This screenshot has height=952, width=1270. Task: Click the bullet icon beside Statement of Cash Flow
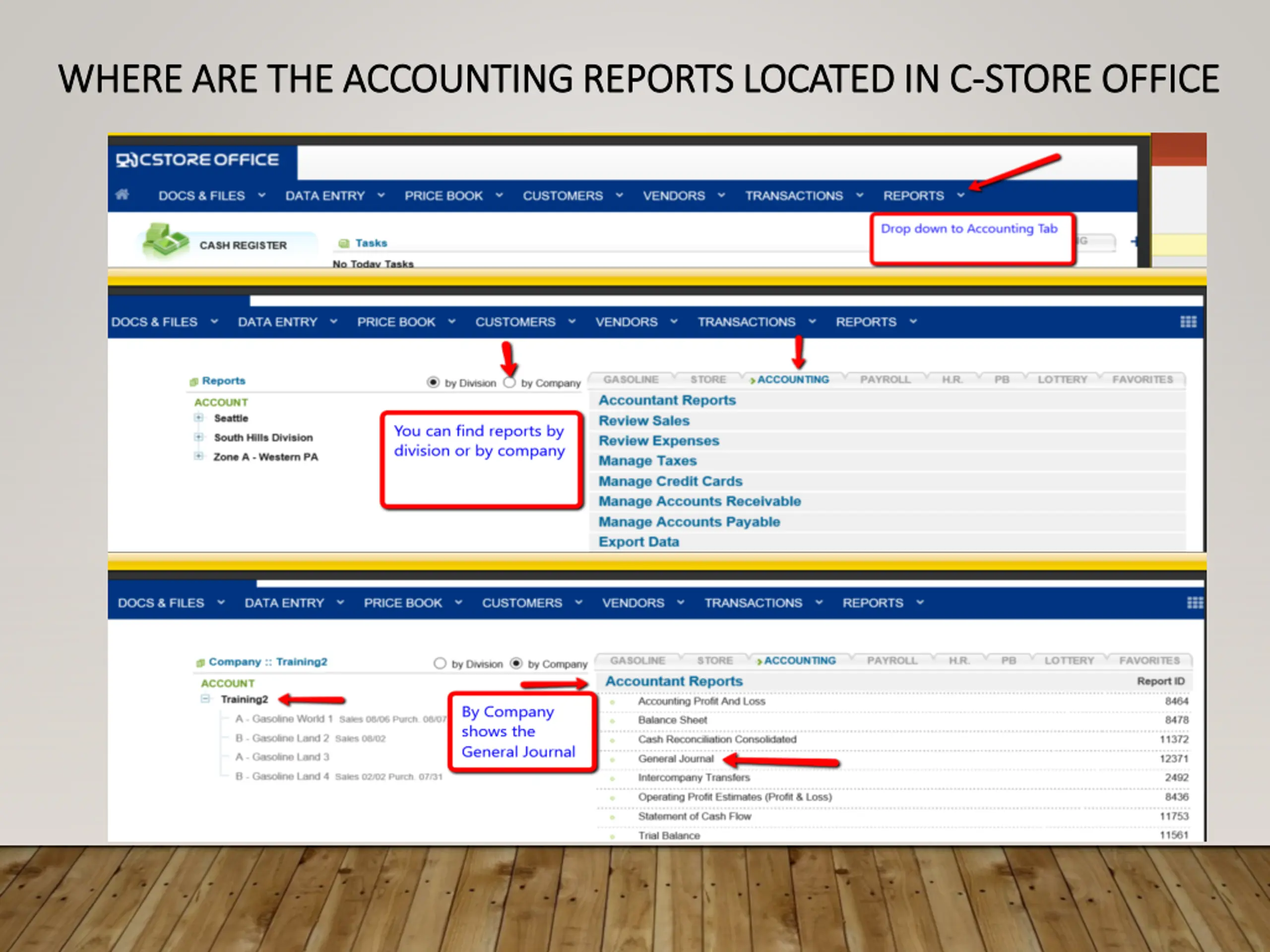[613, 817]
